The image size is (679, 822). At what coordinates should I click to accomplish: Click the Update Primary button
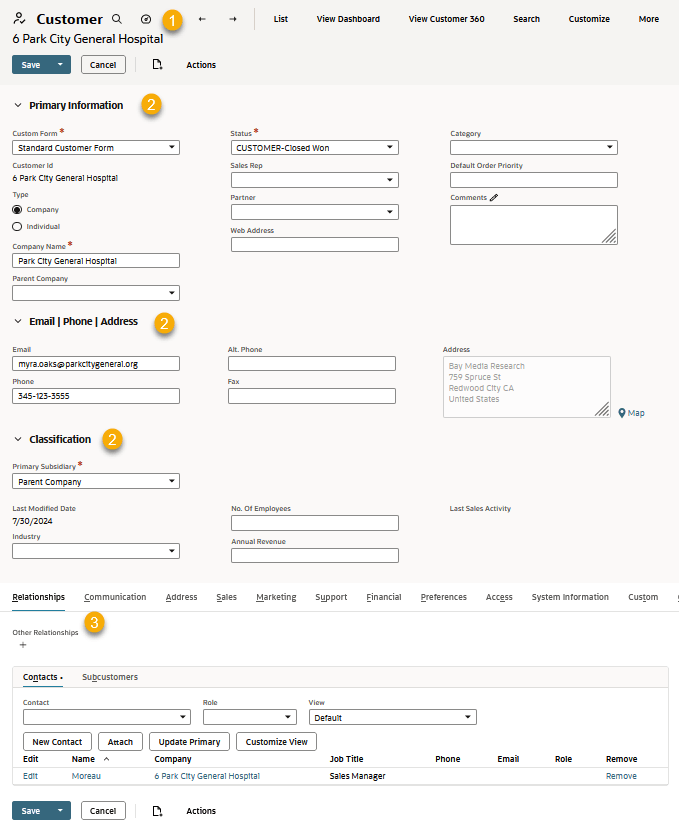(189, 742)
